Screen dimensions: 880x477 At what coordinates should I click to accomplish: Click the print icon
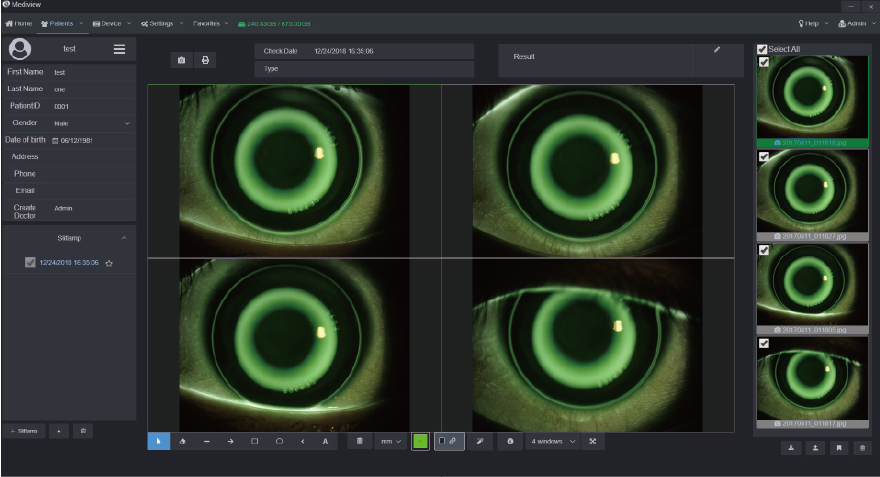point(205,60)
